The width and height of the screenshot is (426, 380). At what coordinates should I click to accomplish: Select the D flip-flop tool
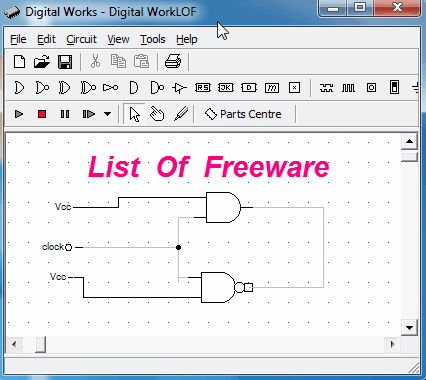click(249, 88)
